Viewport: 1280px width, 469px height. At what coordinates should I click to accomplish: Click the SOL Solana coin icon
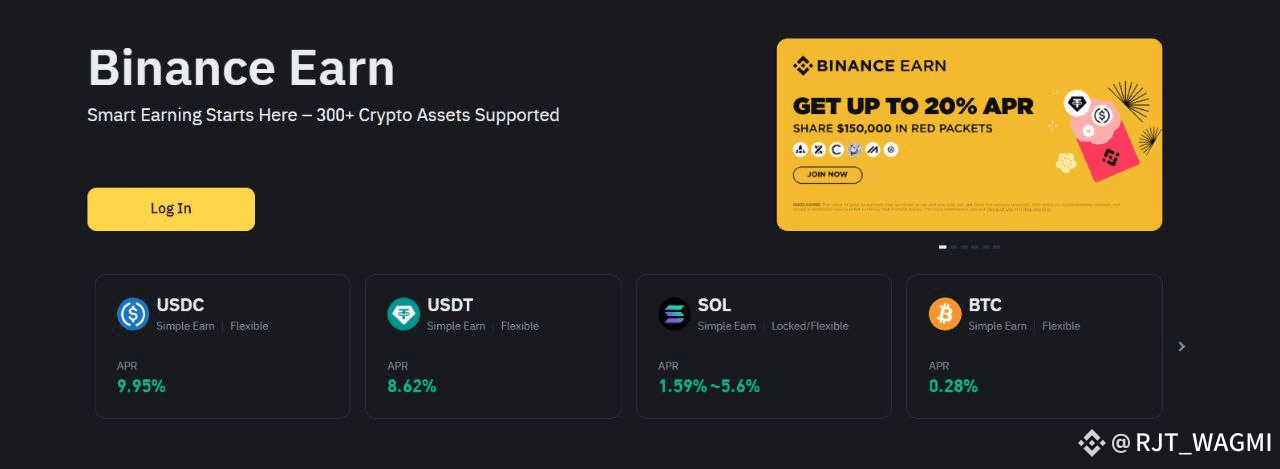674,314
